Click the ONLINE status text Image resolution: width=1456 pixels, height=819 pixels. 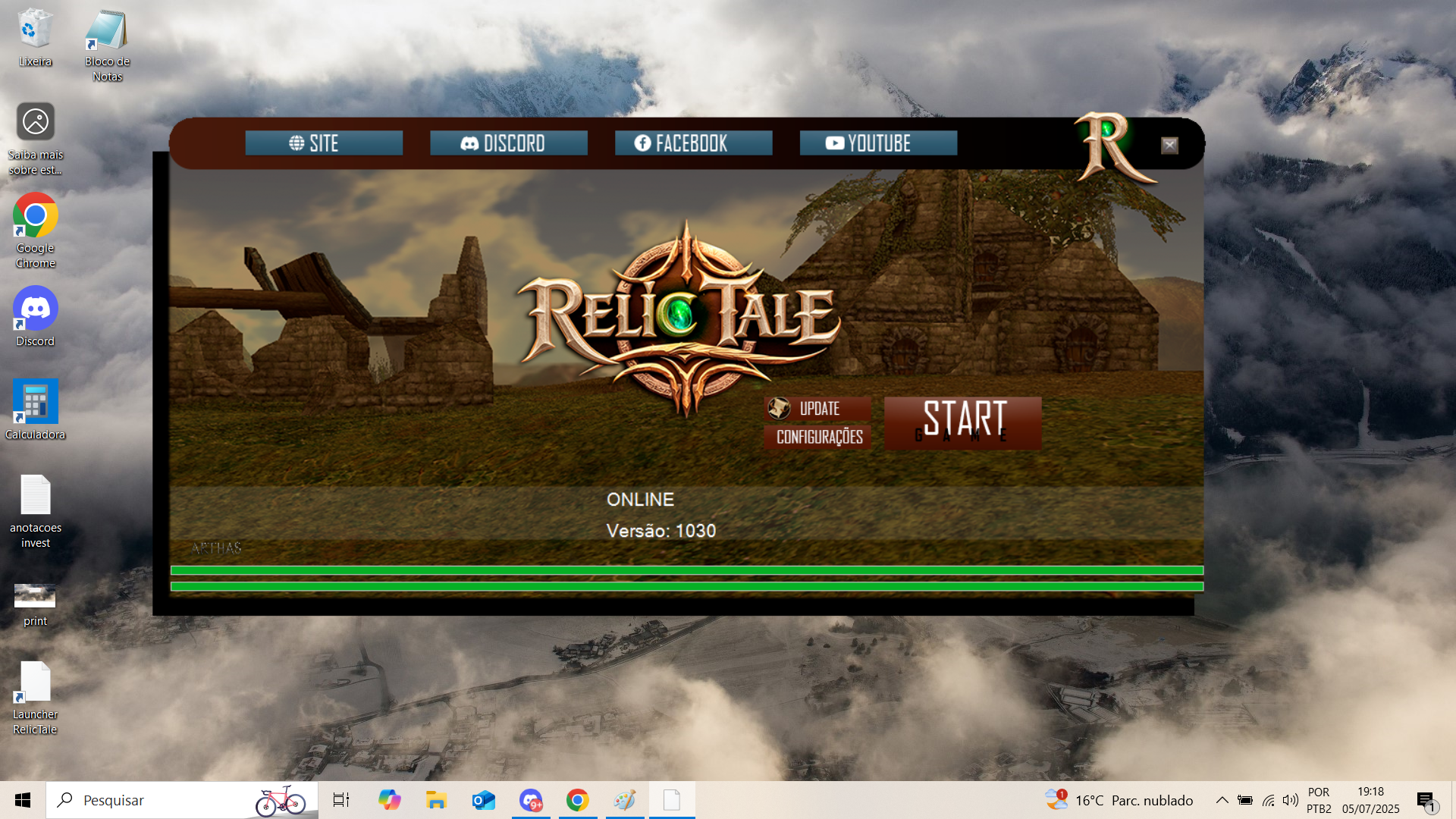pos(640,500)
